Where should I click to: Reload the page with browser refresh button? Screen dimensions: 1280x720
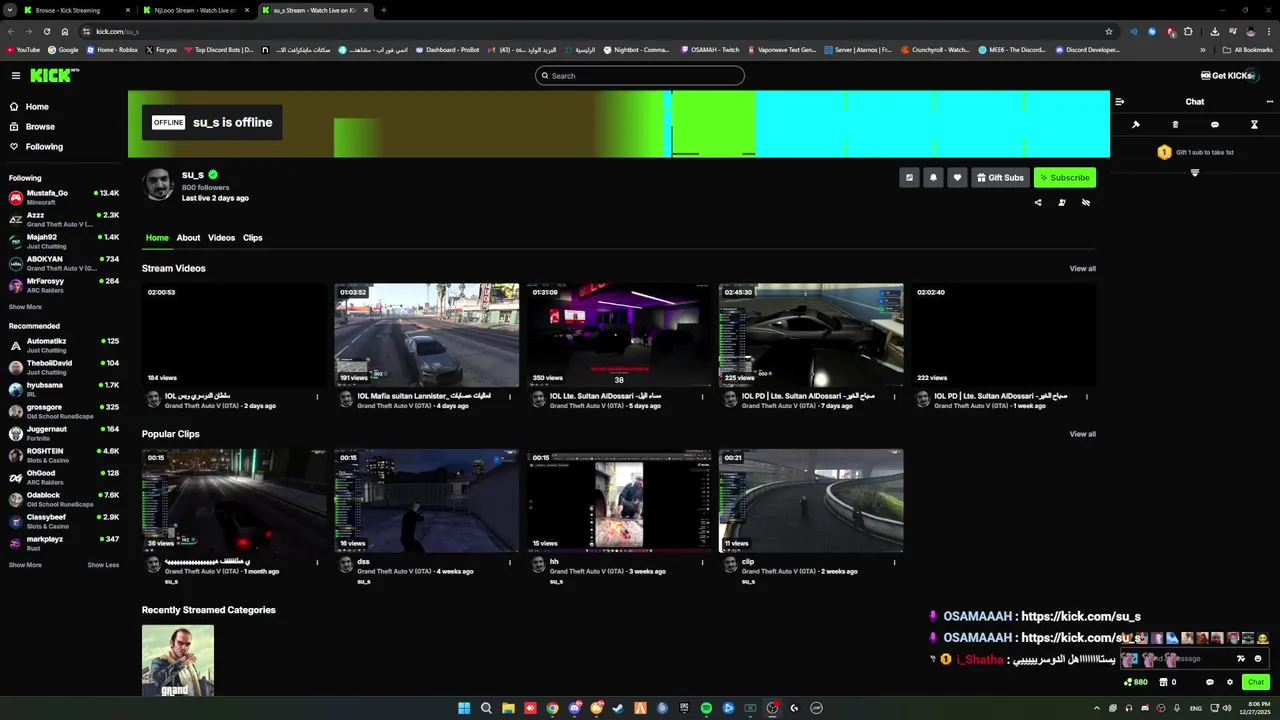click(x=45, y=31)
